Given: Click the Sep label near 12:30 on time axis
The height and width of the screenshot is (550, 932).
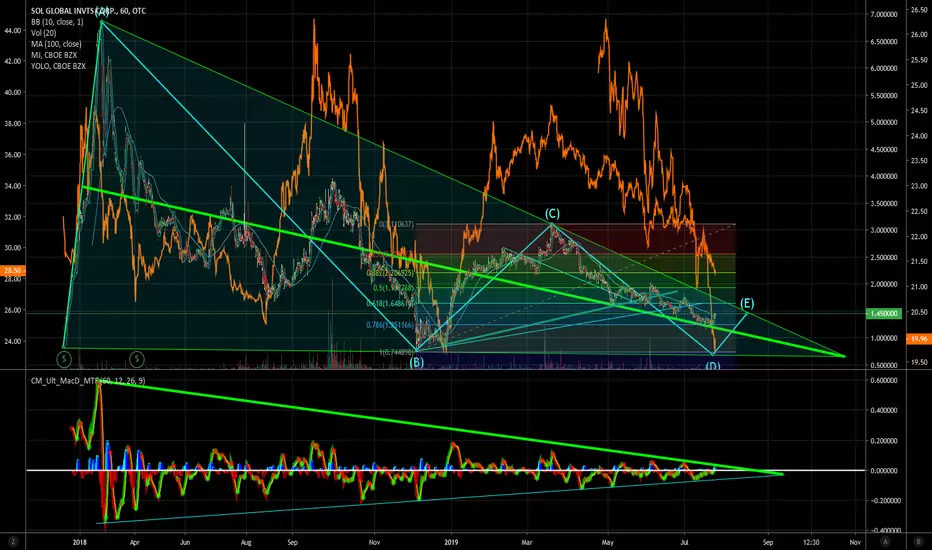Looking at the screenshot, I should click(768, 542).
